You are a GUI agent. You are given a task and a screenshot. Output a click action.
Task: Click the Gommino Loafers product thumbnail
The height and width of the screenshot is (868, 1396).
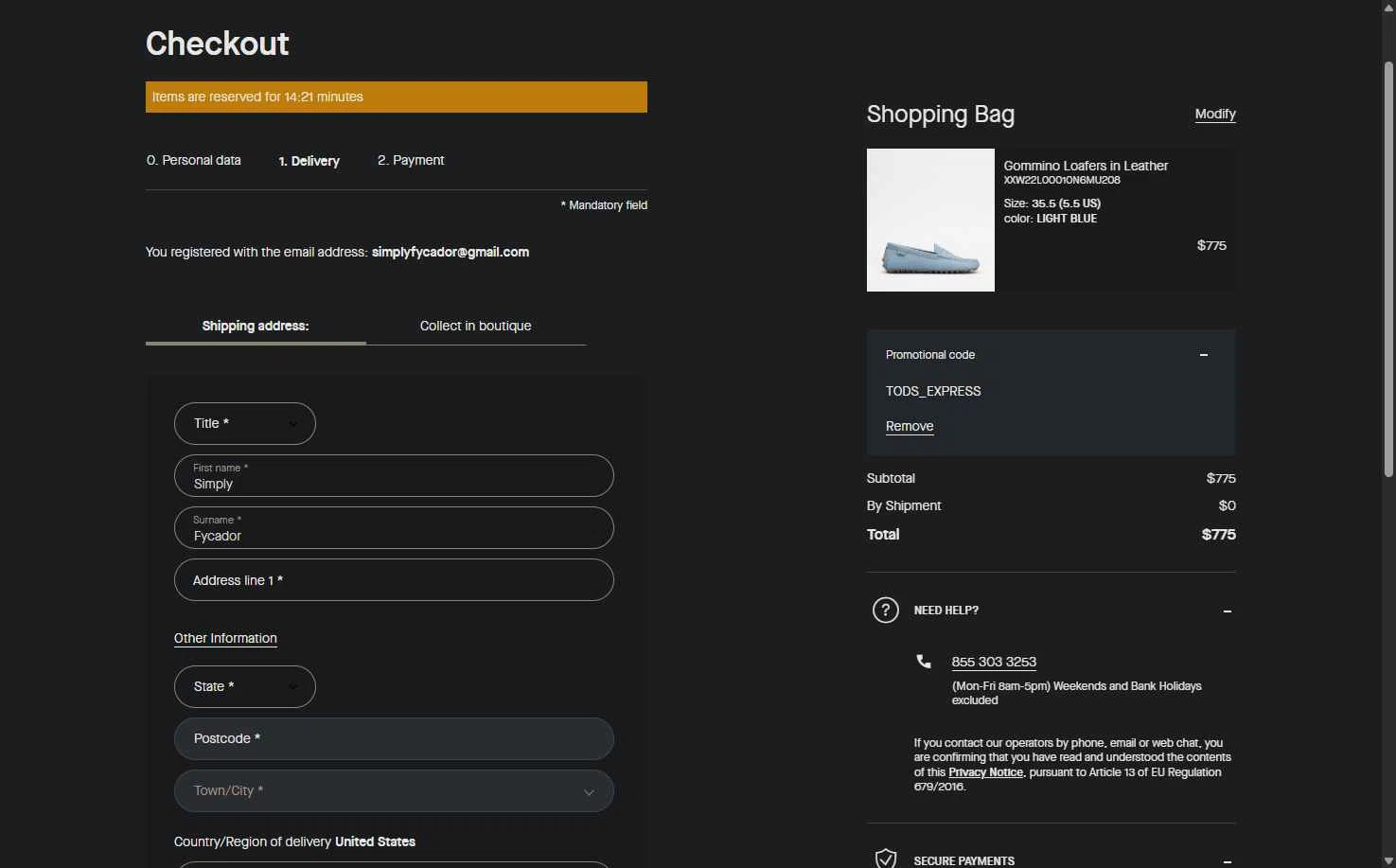930,220
